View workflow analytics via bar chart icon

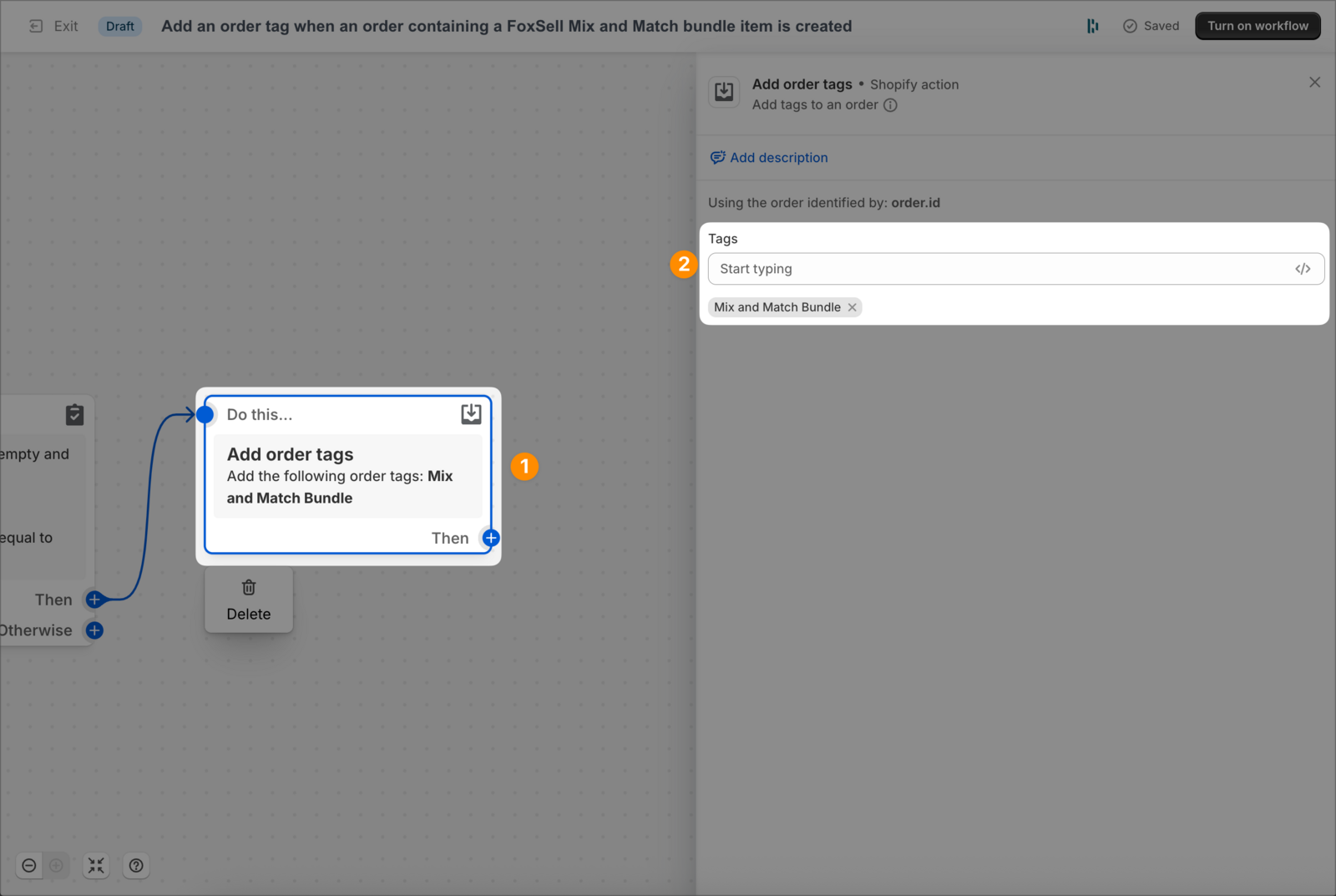click(1092, 26)
